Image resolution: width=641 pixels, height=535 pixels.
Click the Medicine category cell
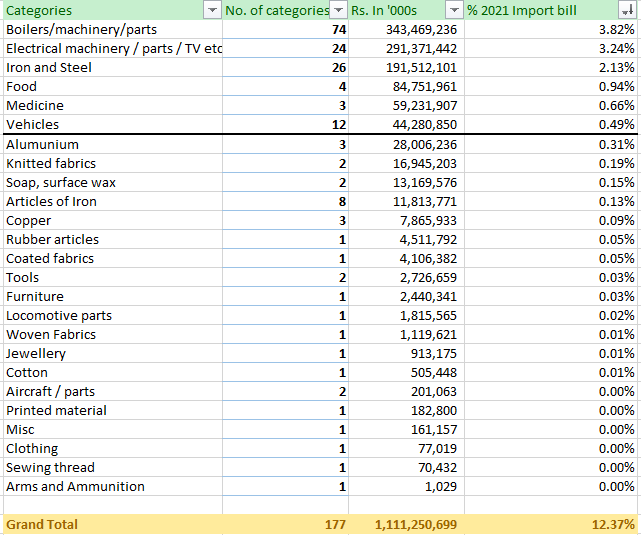point(113,105)
